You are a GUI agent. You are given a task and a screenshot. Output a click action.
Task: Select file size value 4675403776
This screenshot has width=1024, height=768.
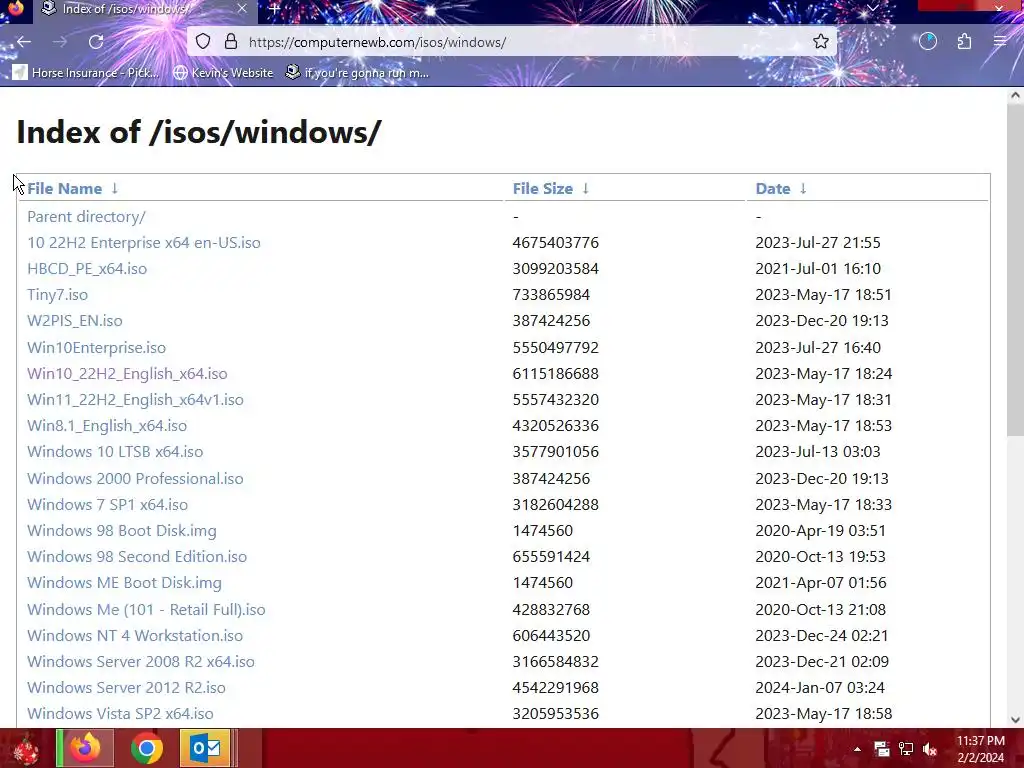[x=556, y=243]
